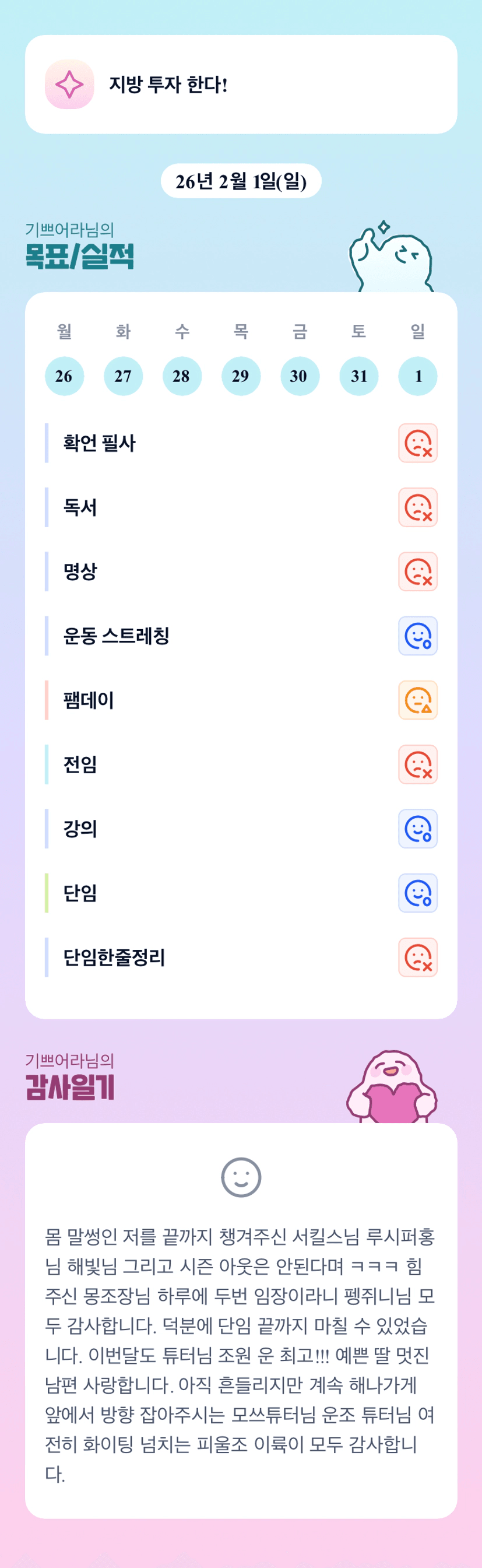Click the sad face icon for 확언 필사
The width and height of the screenshot is (482, 1568).
click(x=417, y=443)
